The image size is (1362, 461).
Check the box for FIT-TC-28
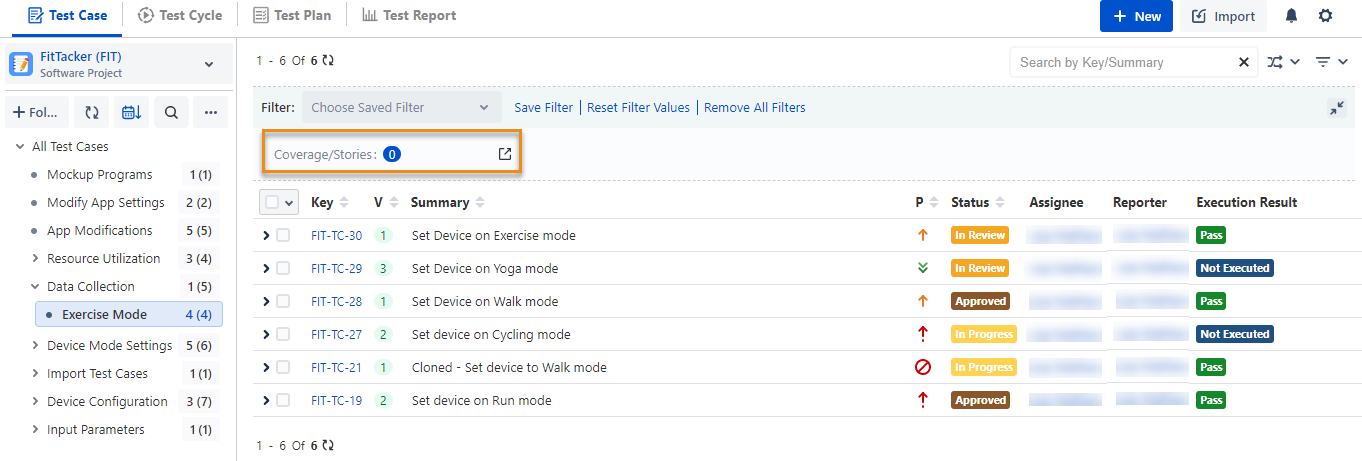(x=283, y=301)
